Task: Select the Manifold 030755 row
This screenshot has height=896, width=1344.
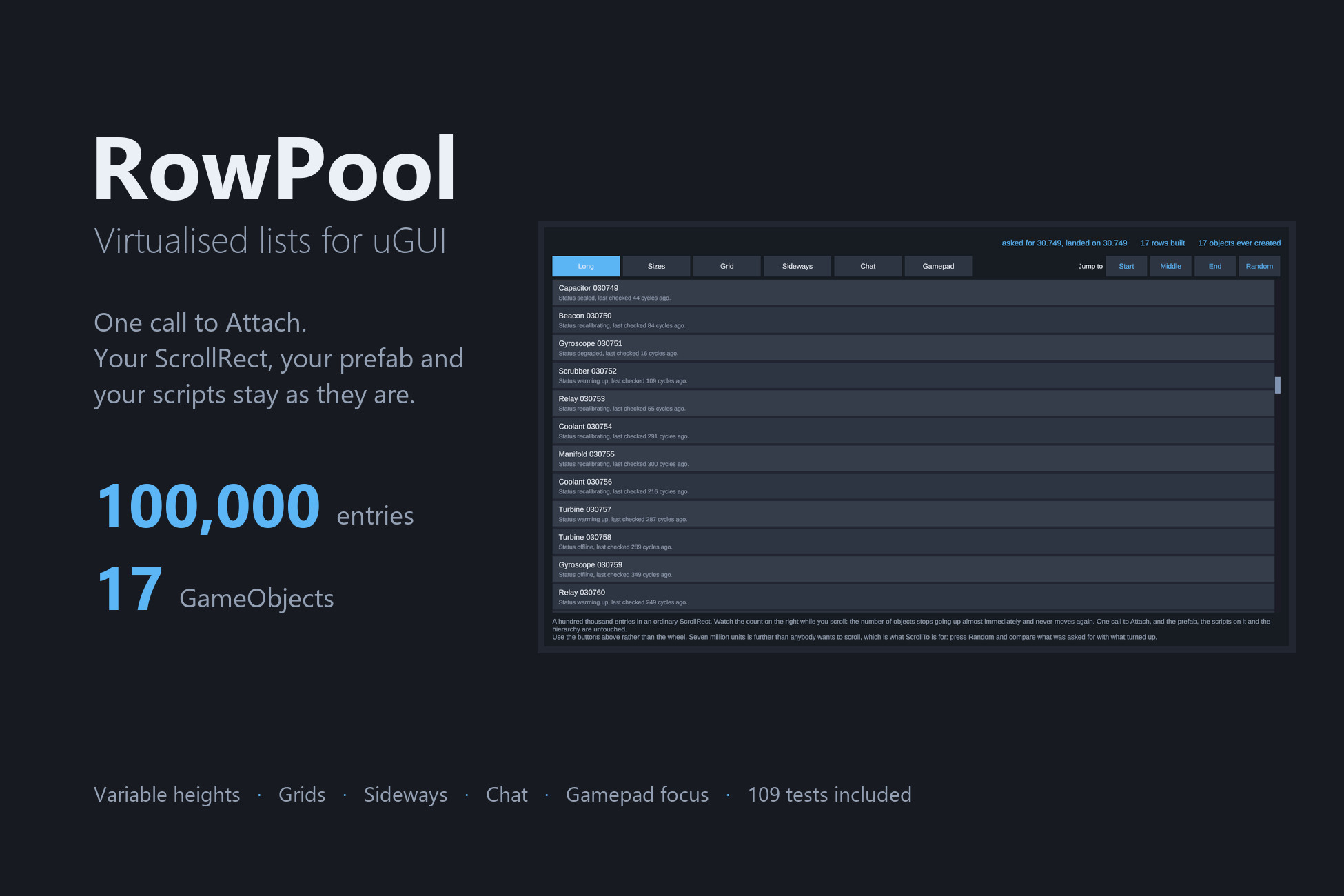Action: (x=913, y=458)
